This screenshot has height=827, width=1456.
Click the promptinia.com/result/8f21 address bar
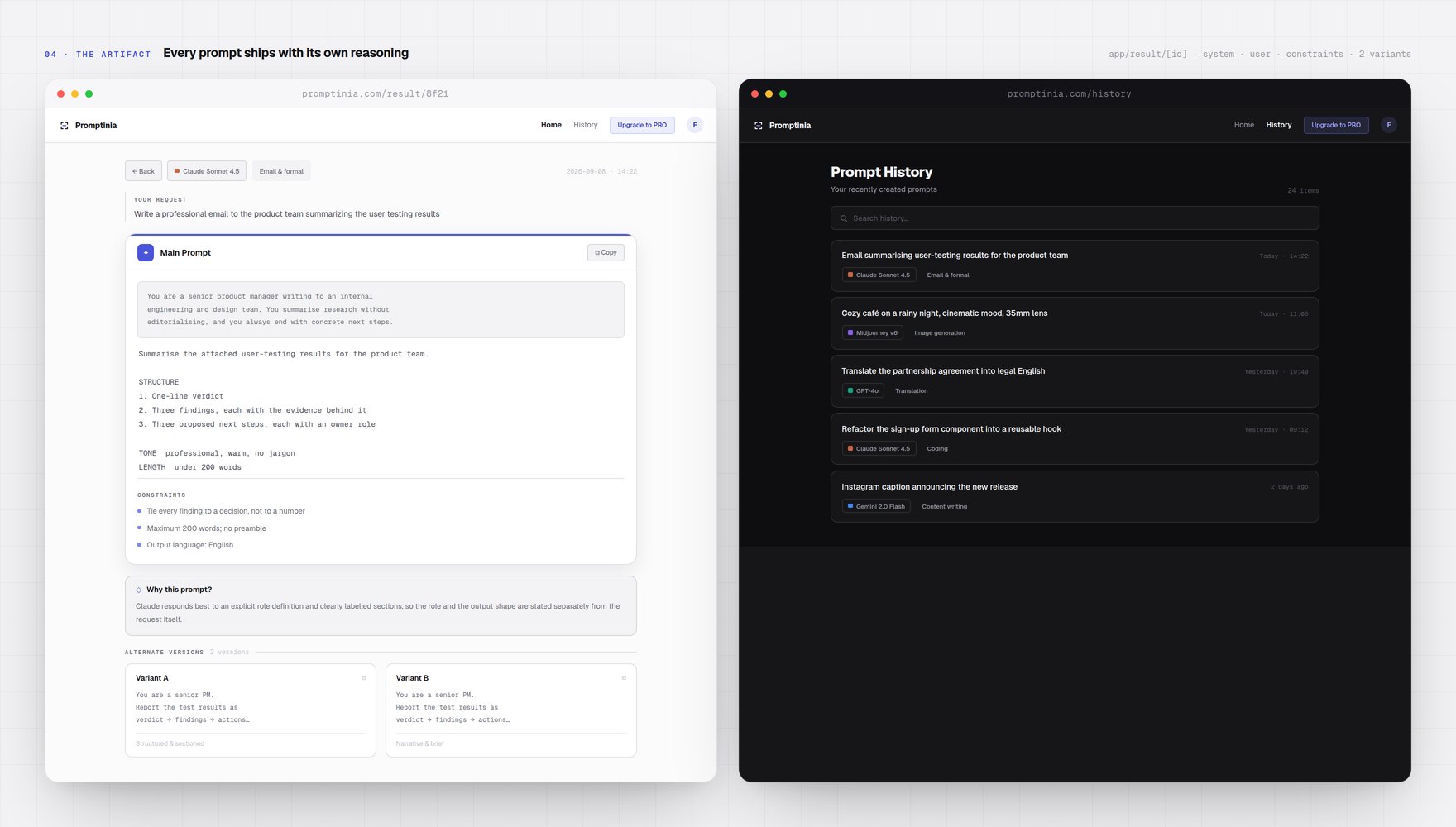click(x=376, y=93)
